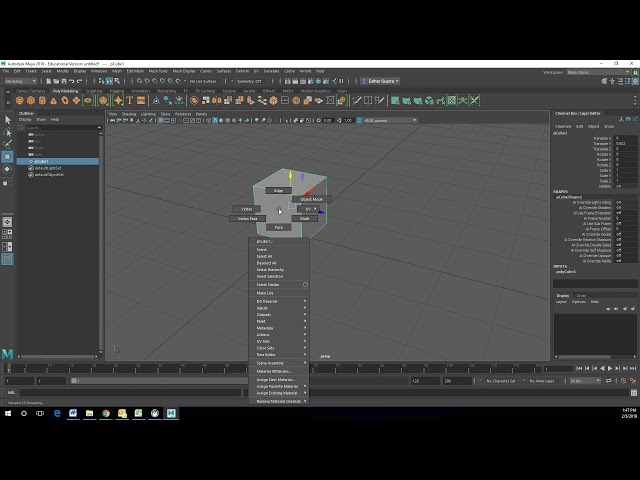This screenshot has height=480, width=640.
Task: Open the Windows Start menu
Action: [x=8, y=413]
